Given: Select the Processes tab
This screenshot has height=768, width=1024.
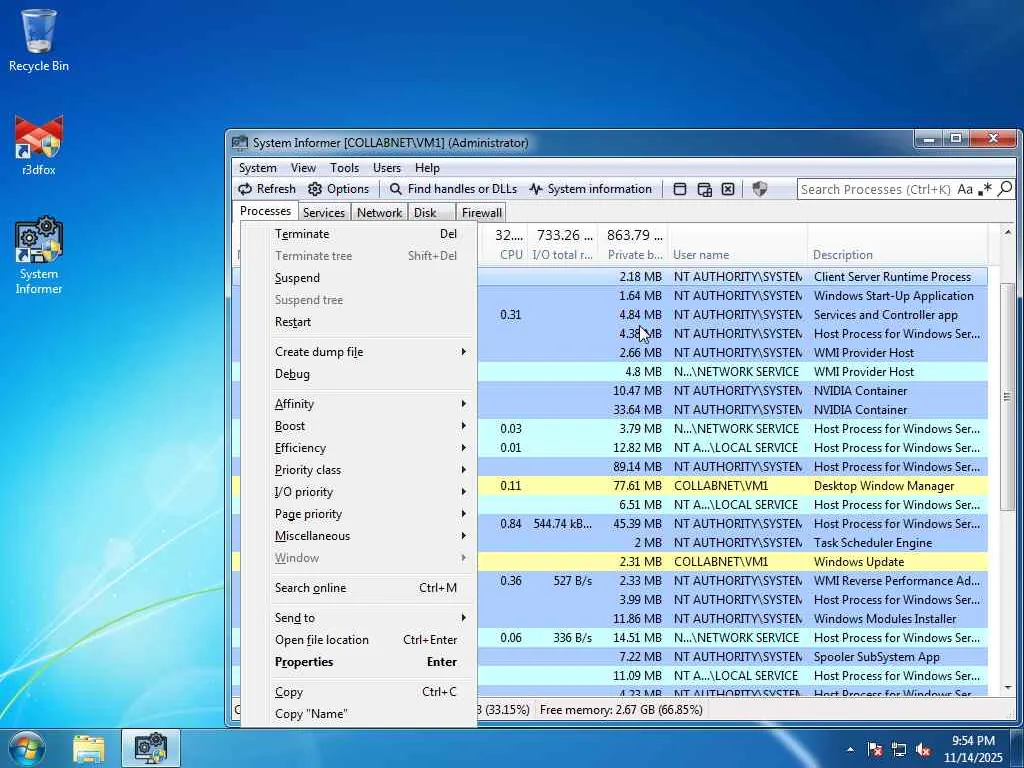Looking at the screenshot, I should [x=265, y=211].
